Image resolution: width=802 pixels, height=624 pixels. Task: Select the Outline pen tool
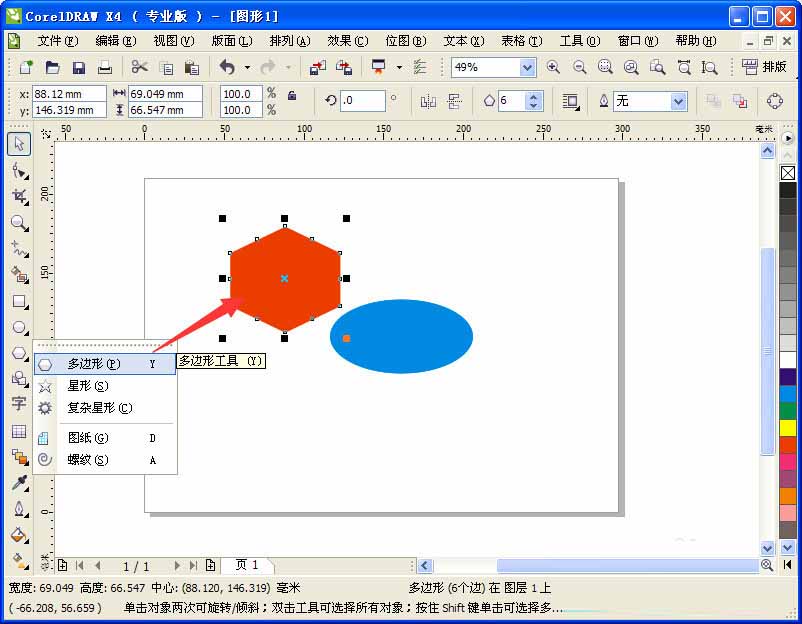click(19, 509)
